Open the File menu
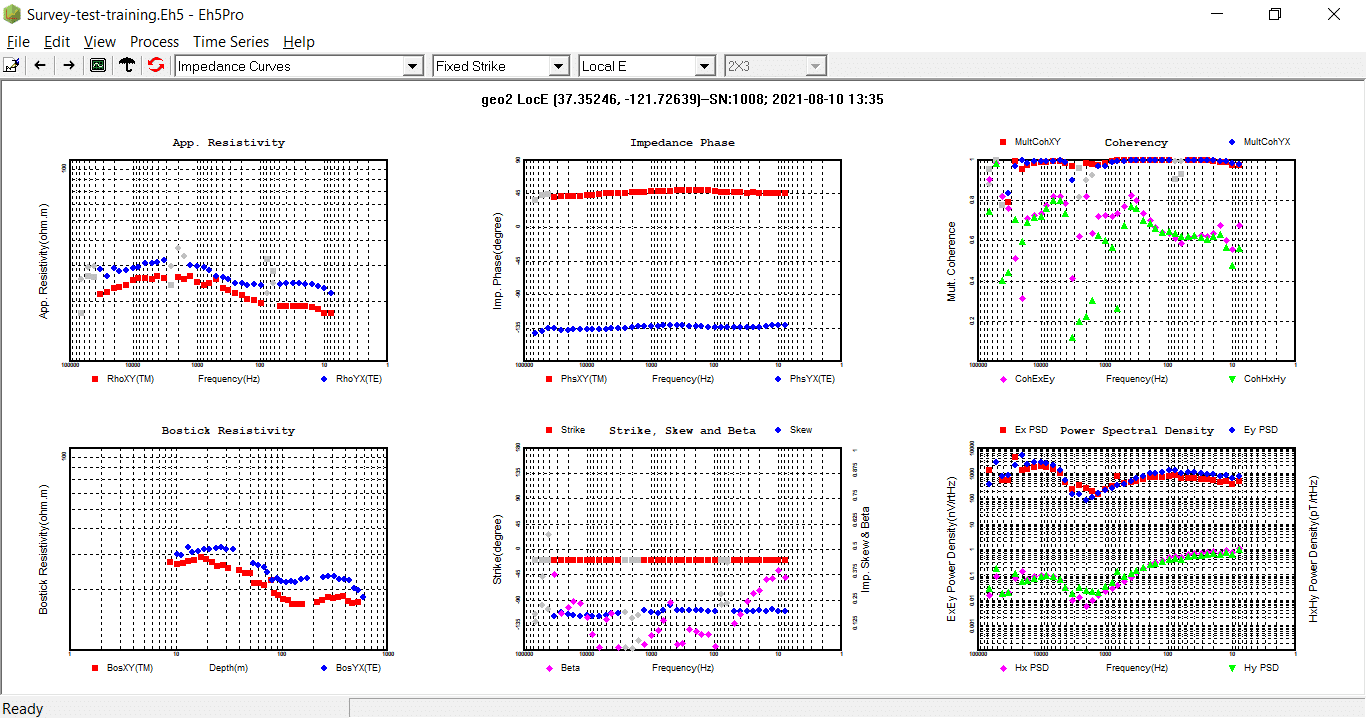 click(x=18, y=42)
